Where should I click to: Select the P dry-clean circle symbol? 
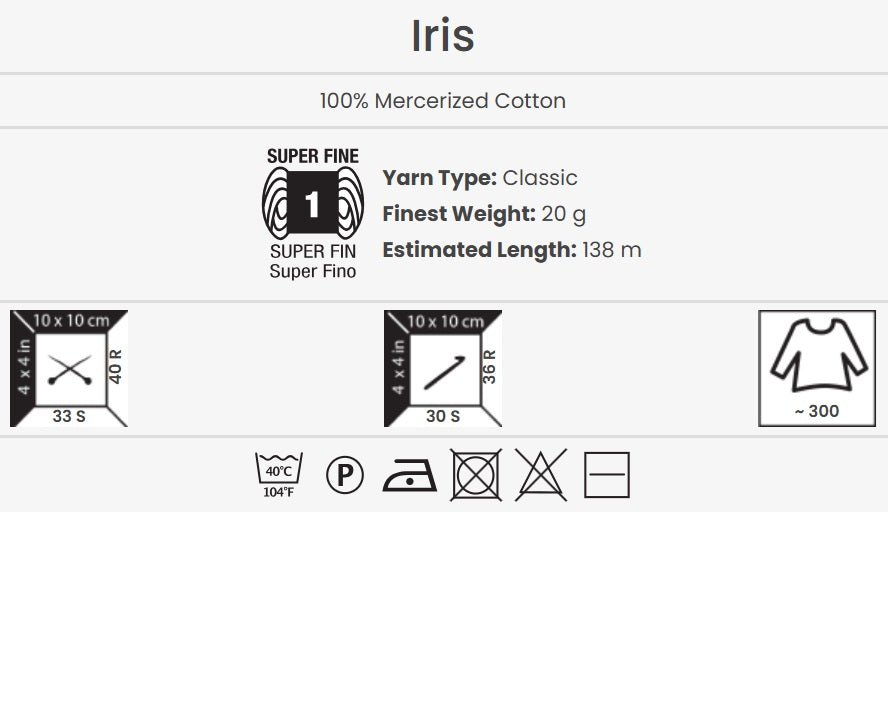point(344,473)
